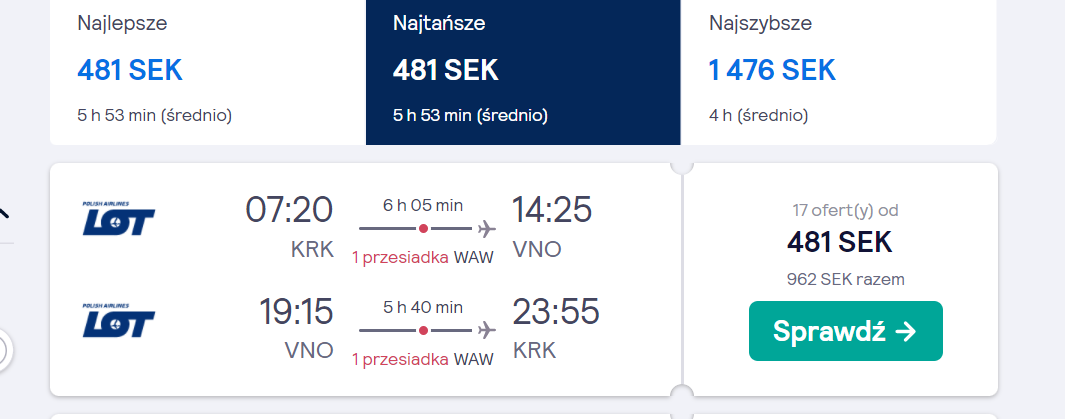Click the '962 SEK razem' total price
1065x419 pixels.
846,279
